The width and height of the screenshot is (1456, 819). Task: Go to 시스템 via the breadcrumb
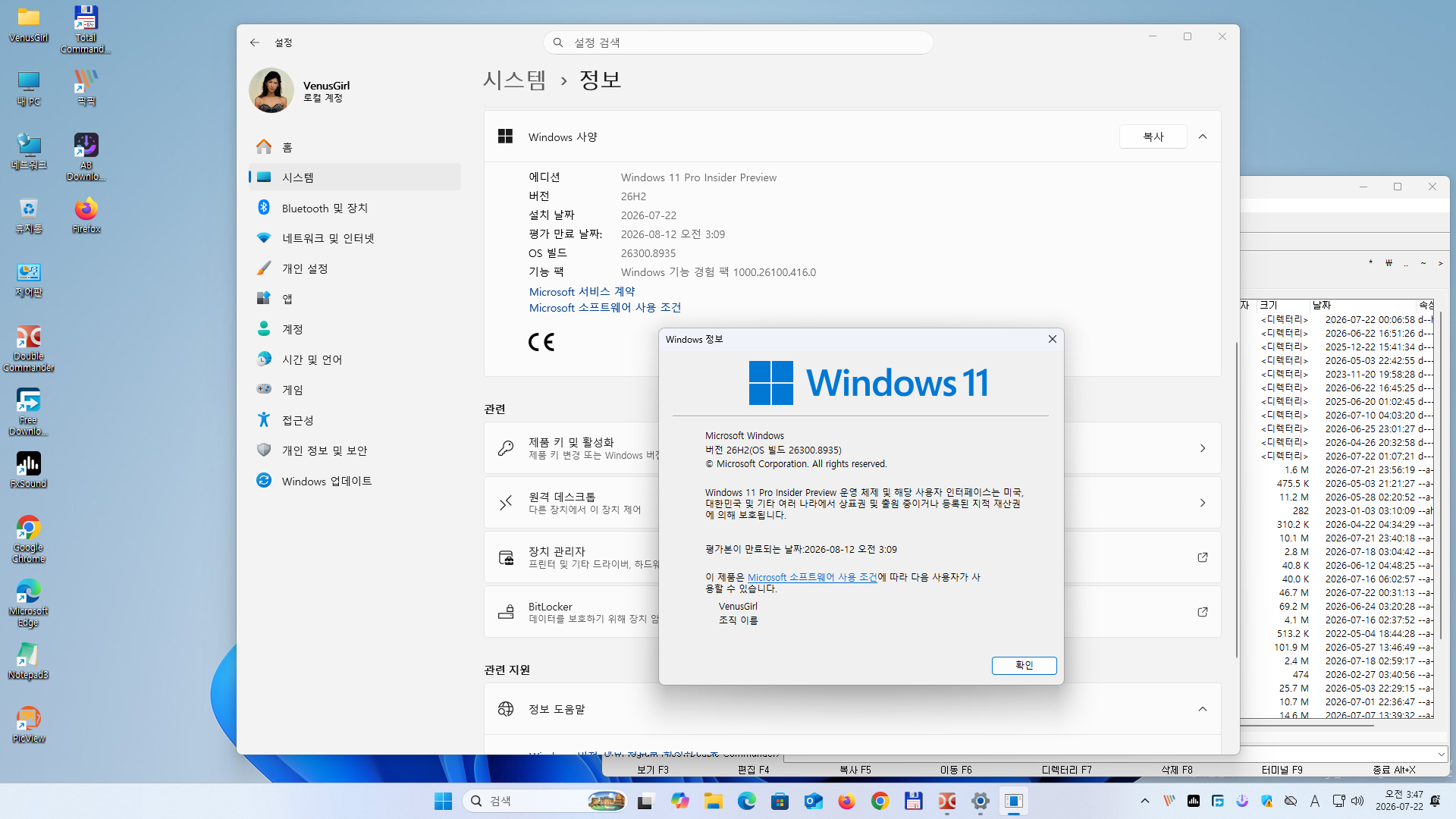(515, 80)
